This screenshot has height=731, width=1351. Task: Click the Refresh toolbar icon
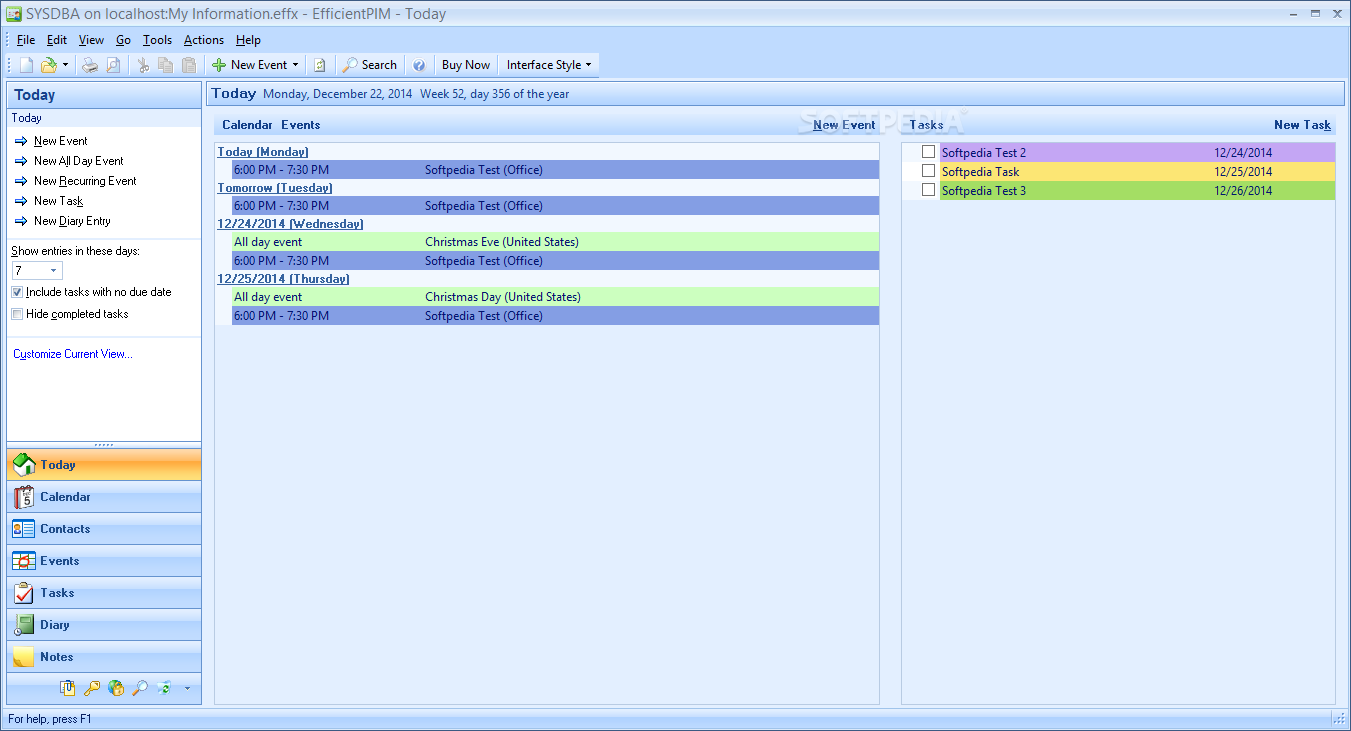320,65
